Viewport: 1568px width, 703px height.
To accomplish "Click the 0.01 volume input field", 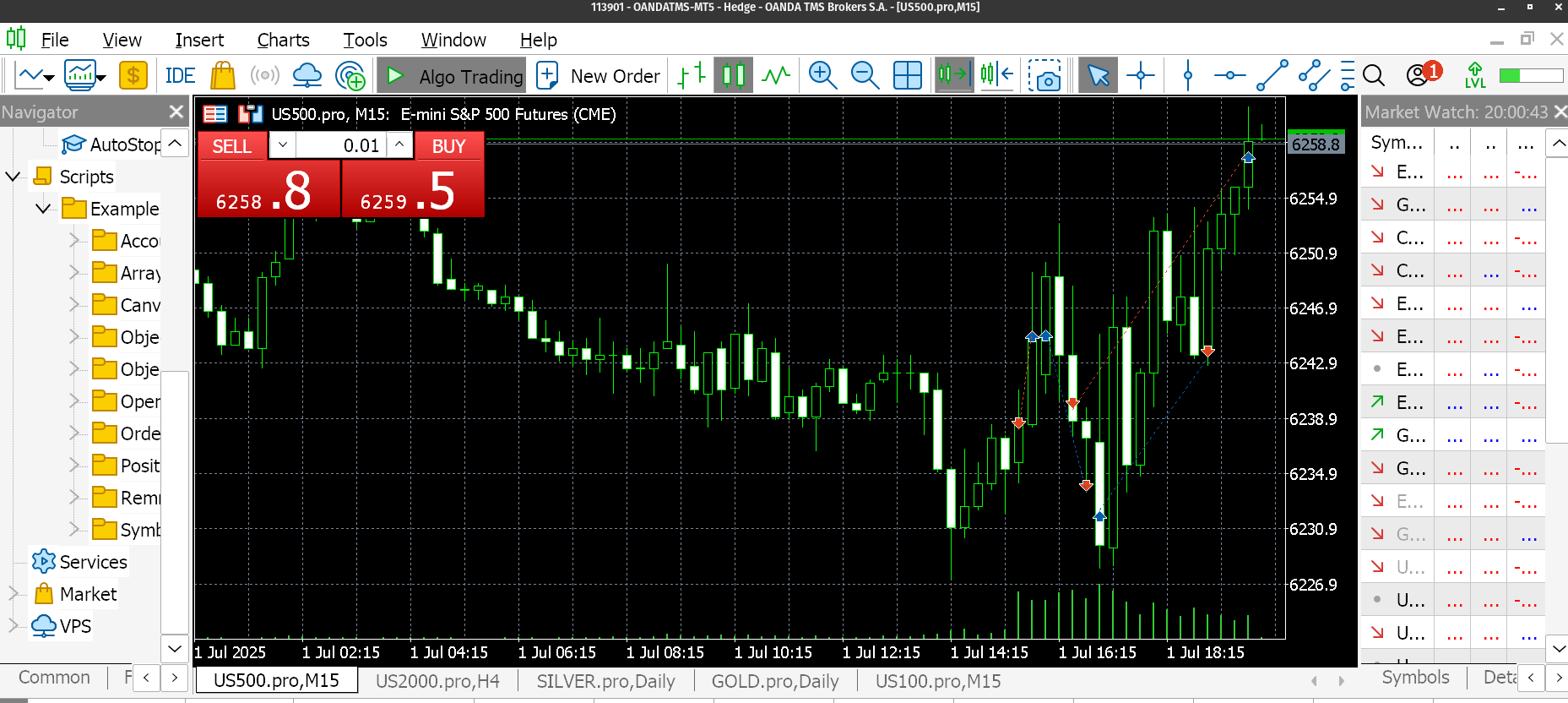I will tap(341, 145).
